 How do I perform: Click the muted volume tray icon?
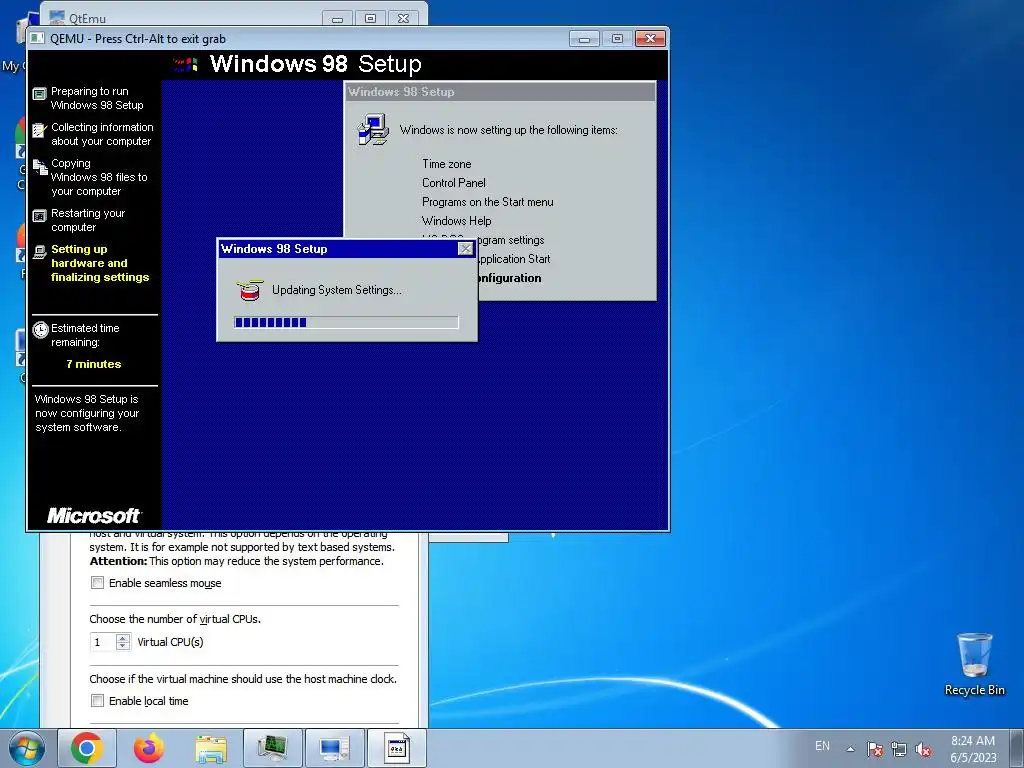(x=923, y=749)
